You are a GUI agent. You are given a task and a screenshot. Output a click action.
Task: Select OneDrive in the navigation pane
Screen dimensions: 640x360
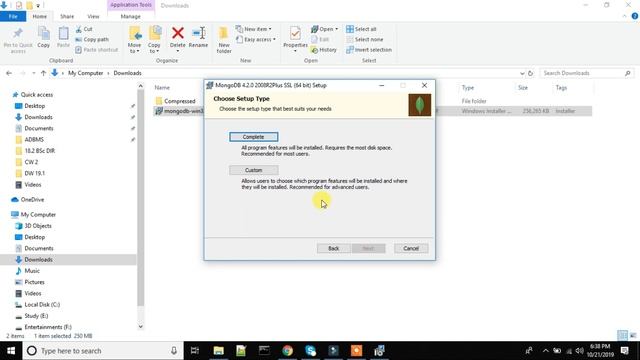pos(32,200)
